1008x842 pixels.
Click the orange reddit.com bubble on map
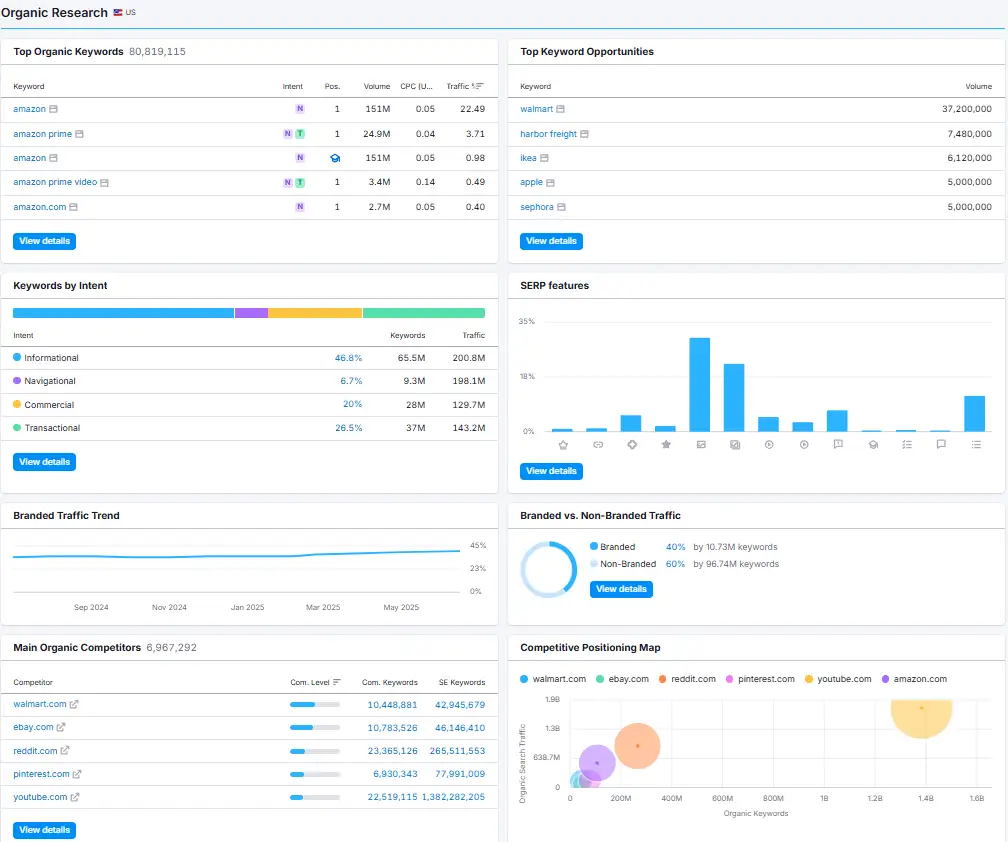(637, 746)
